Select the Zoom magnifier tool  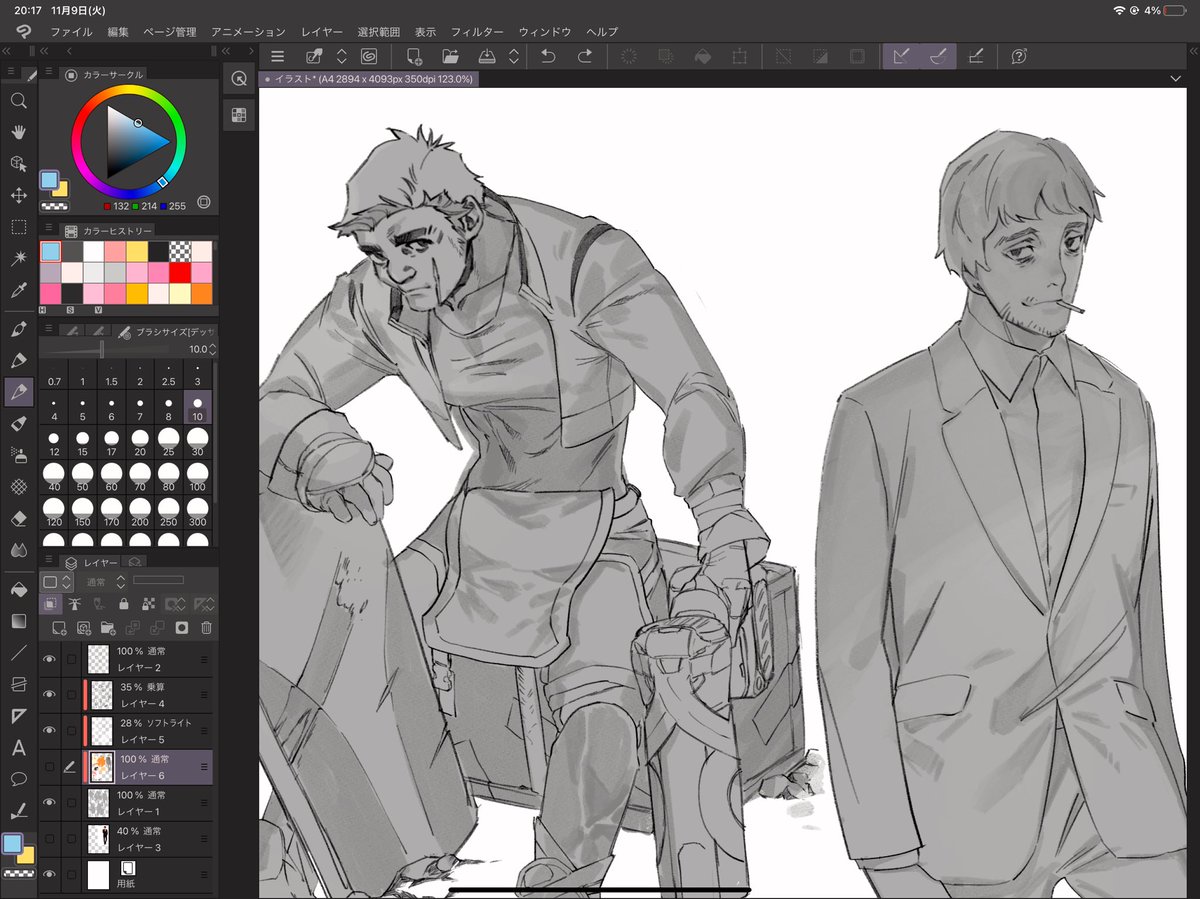[18, 101]
